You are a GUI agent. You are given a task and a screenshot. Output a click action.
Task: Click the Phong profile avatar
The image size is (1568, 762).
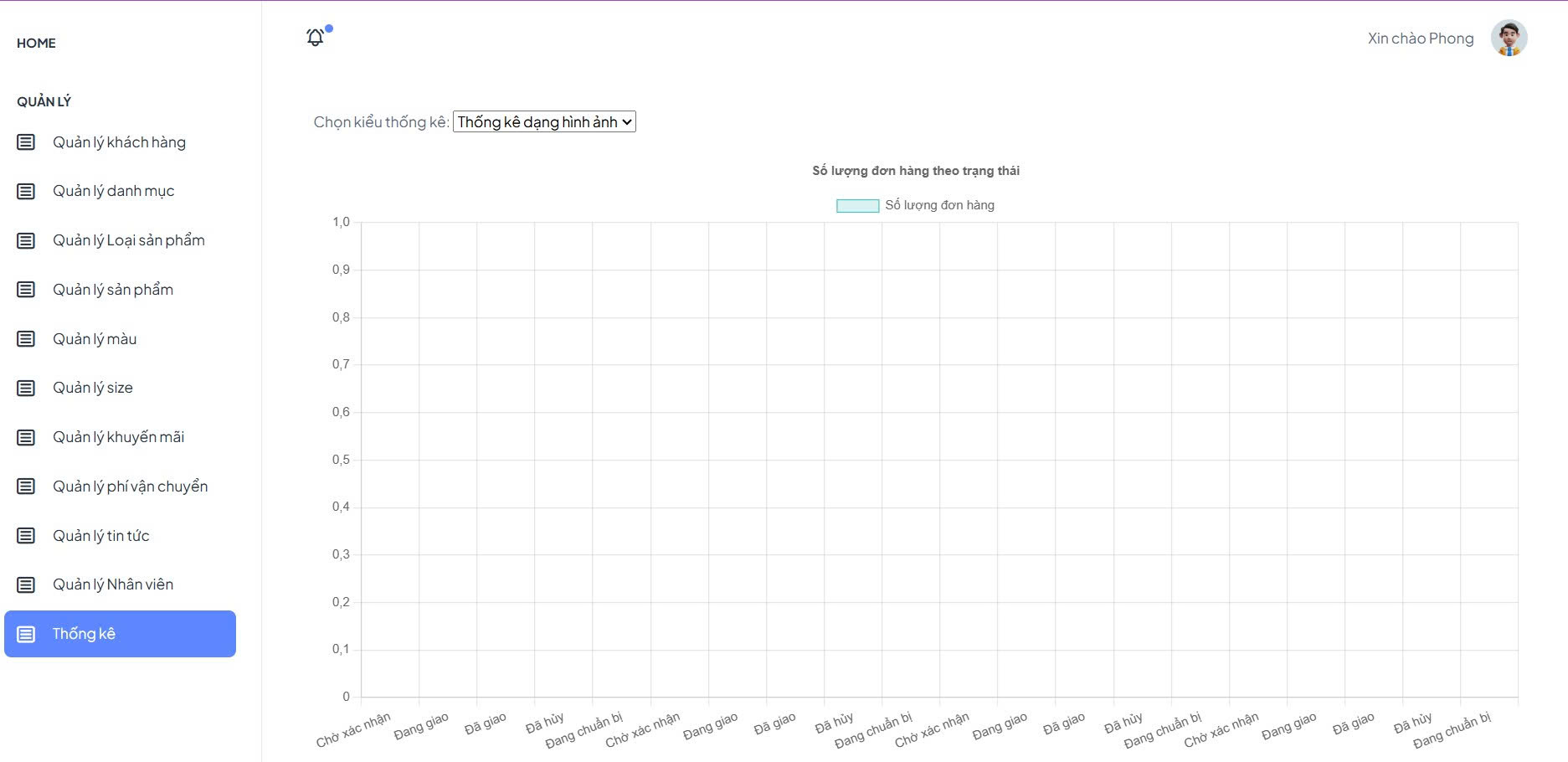pyautogui.click(x=1509, y=38)
